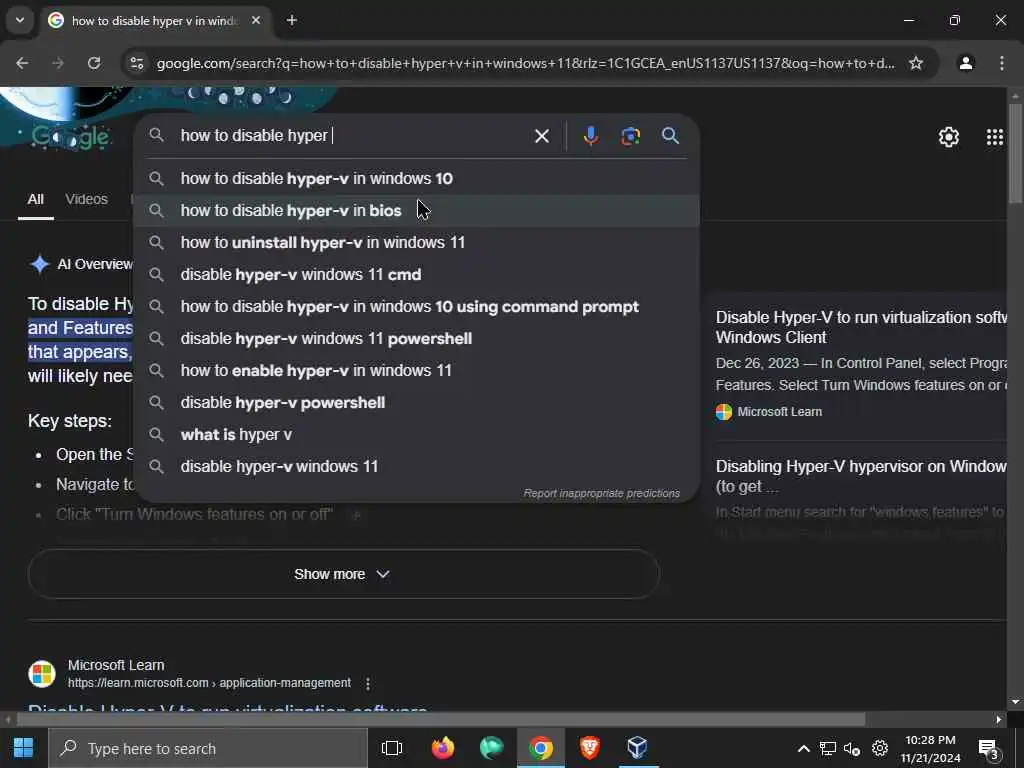
Task: Open Google quick settings gear icon
Action: pos(948,136)
